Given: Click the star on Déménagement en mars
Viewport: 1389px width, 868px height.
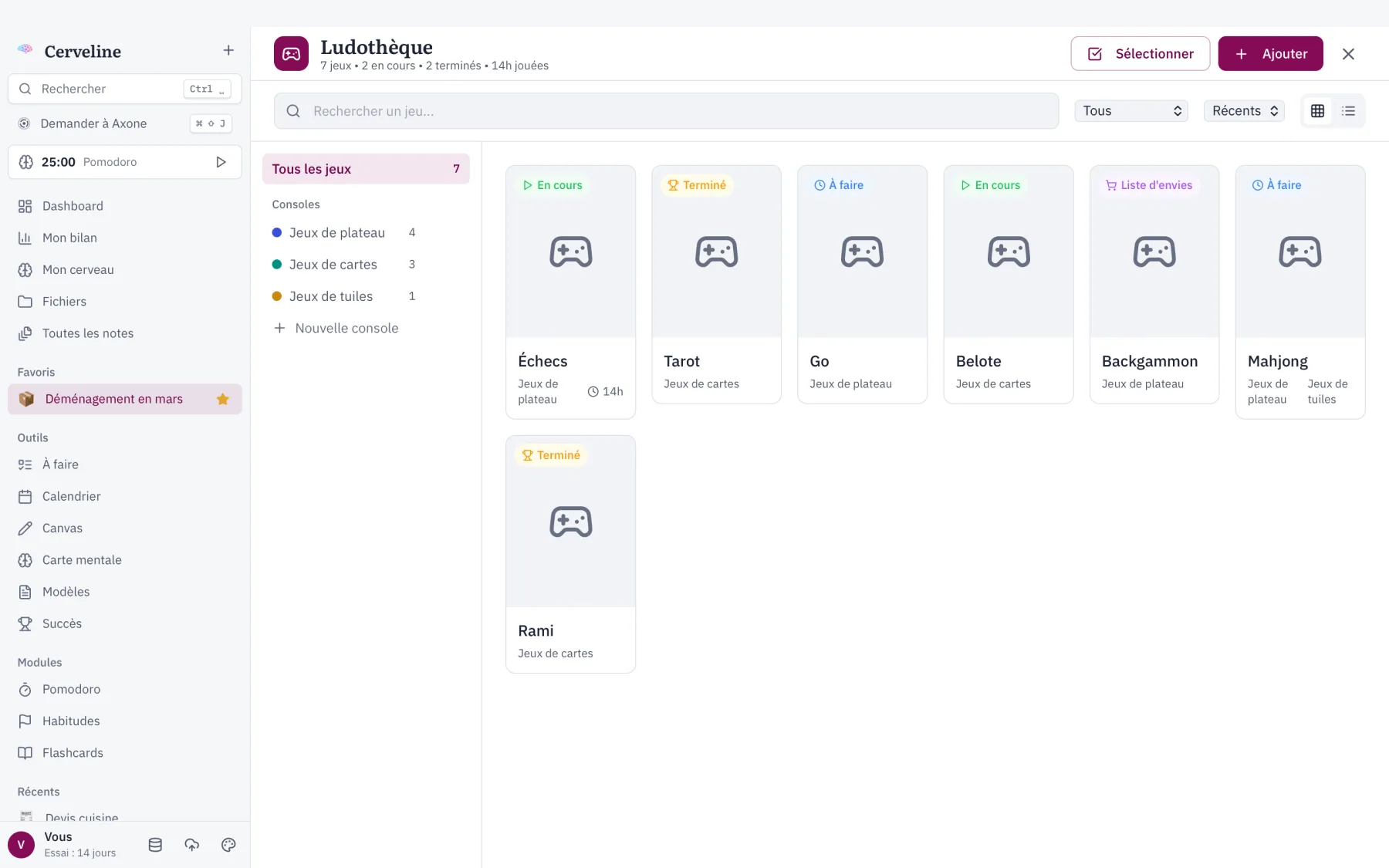Looking at the screenshot, I should pos(223,399).
